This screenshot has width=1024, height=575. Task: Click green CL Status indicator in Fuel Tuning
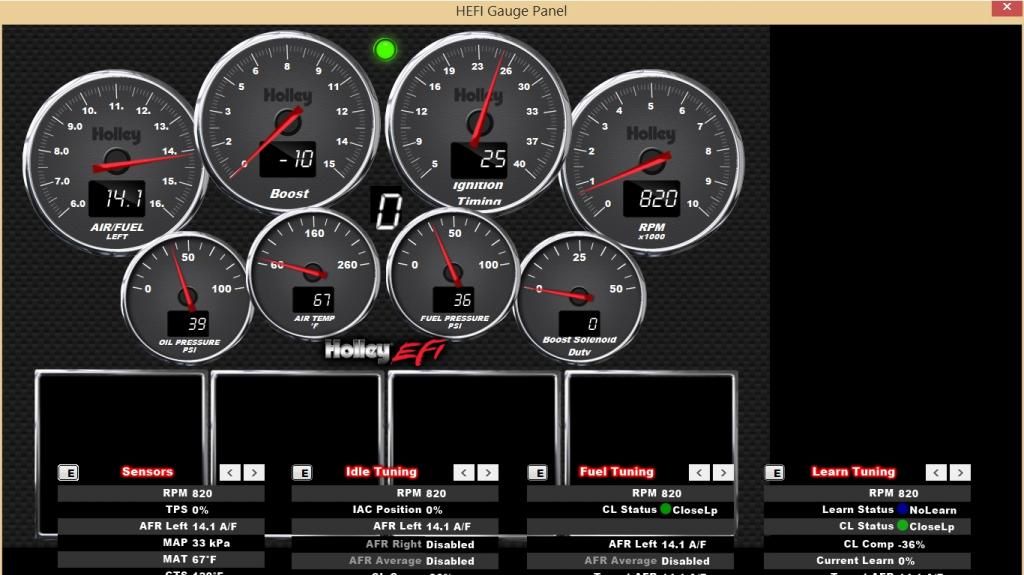tap(665, 509)
